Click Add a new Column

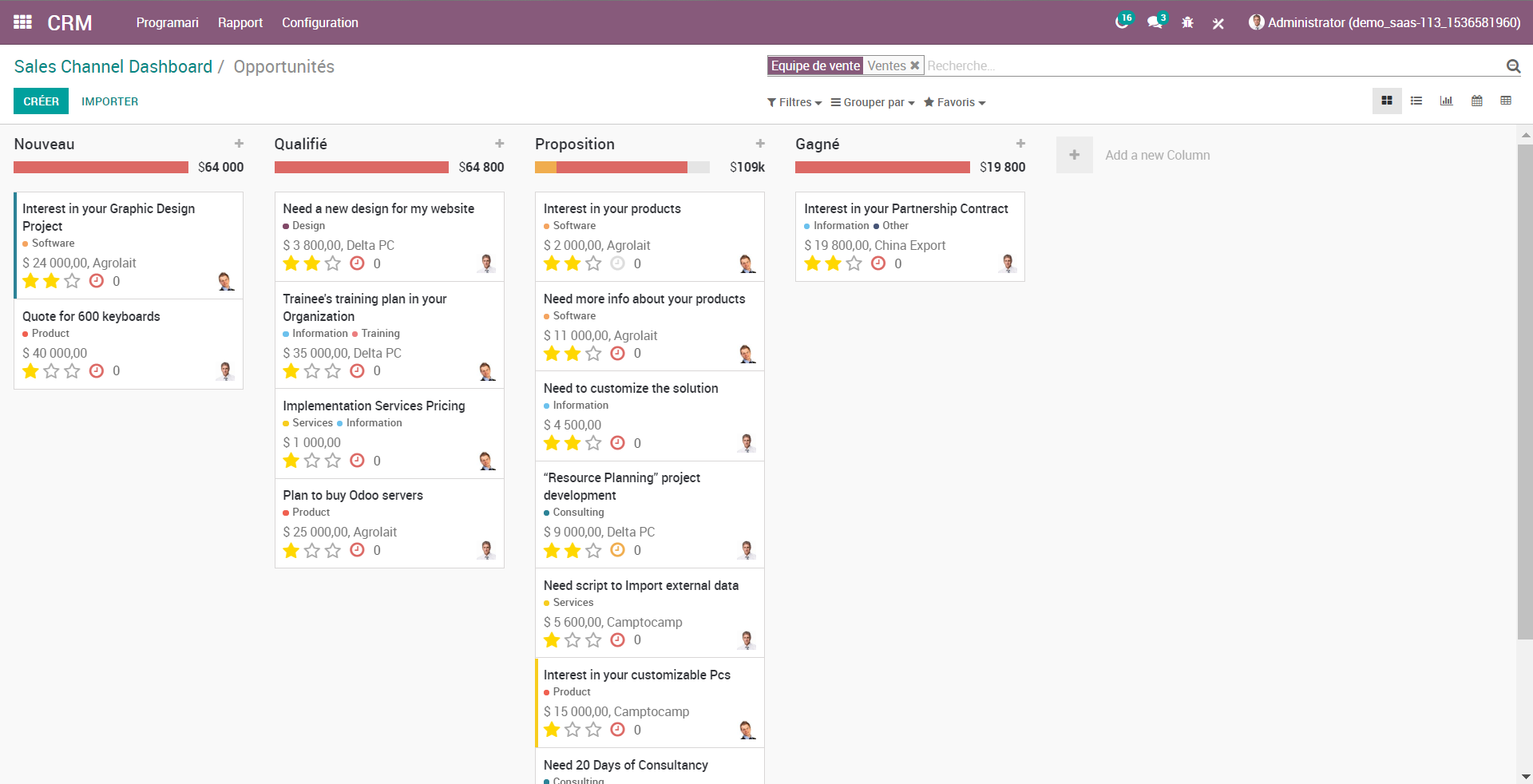[x=1158, y=155]
